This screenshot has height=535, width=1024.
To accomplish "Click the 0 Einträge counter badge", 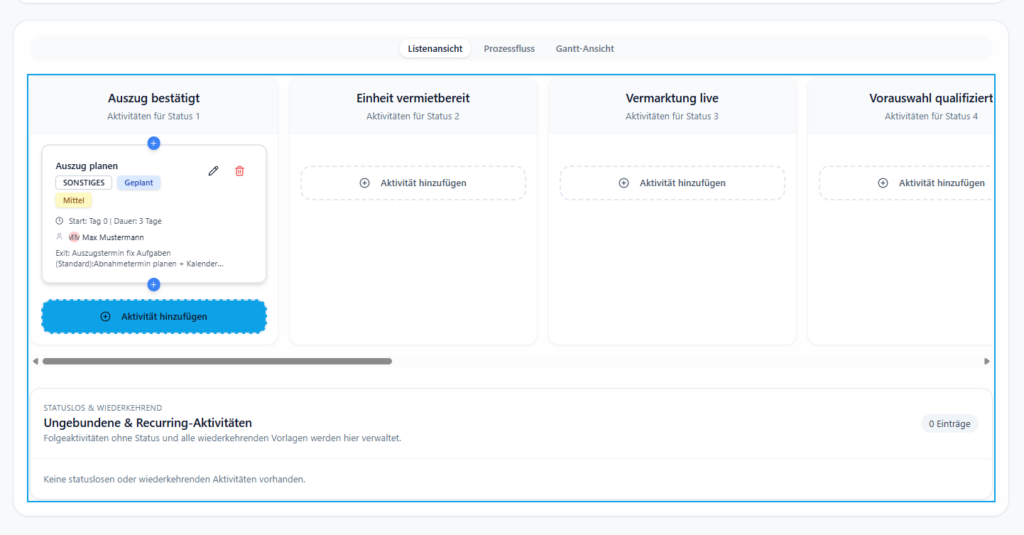I will pyautogui.click(x=949, y=424).
